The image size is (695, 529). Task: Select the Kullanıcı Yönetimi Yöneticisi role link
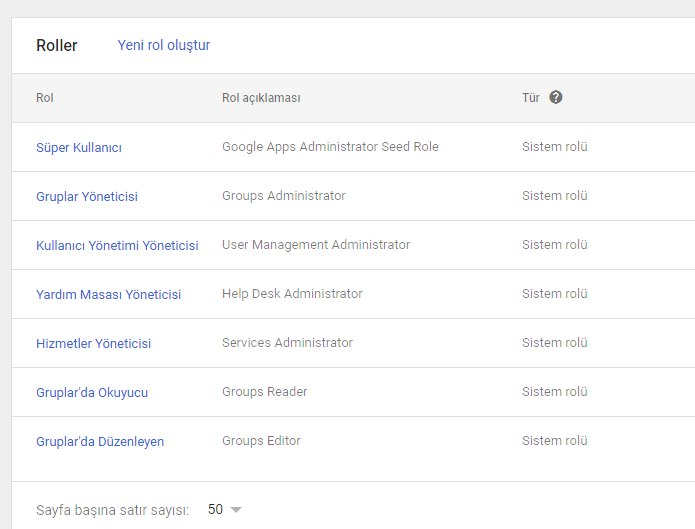click(x=117, y=246)
